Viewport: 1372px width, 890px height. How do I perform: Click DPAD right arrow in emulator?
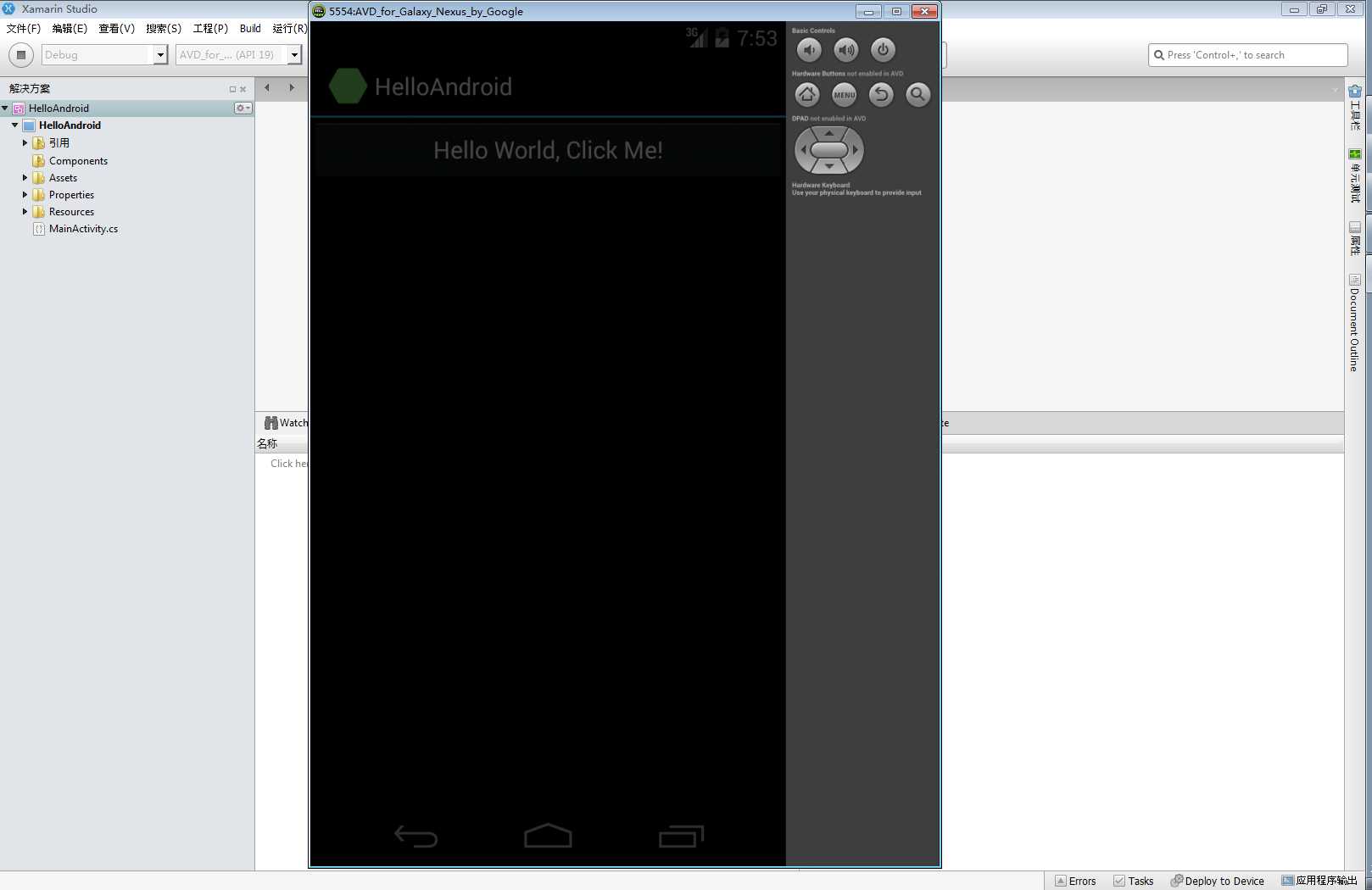coord(856,150)
